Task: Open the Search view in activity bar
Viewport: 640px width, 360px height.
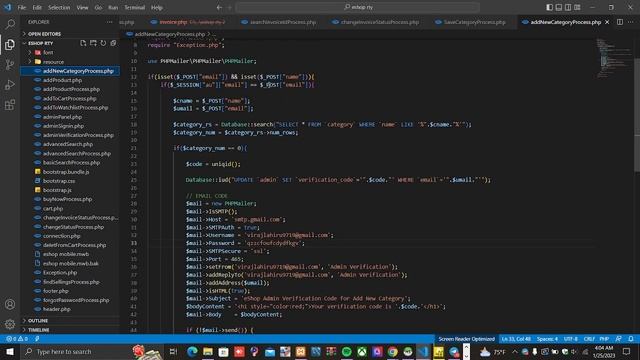Action: point(10,24)
